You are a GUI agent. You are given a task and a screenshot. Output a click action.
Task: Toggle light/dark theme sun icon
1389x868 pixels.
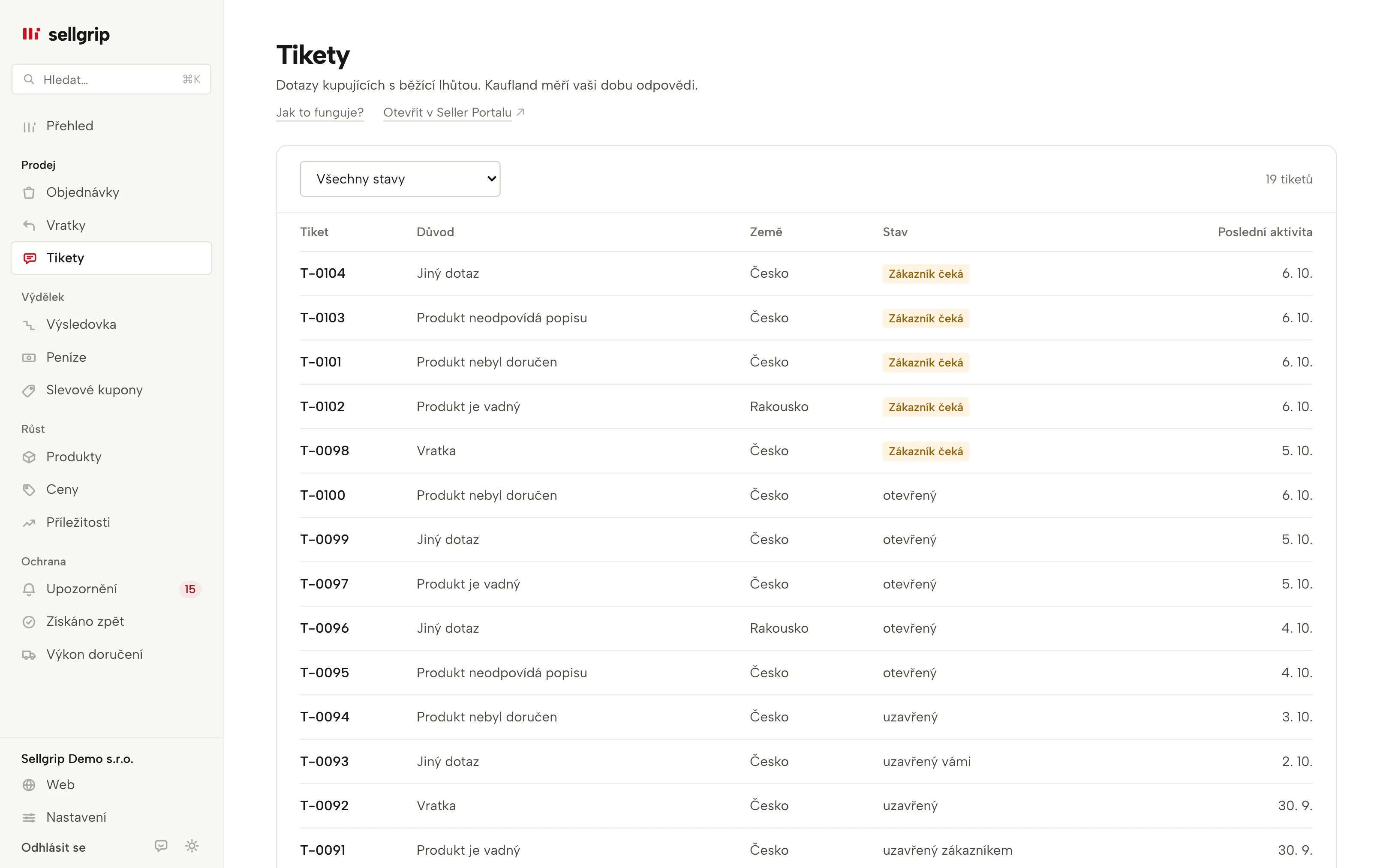(x=192, y=846)
